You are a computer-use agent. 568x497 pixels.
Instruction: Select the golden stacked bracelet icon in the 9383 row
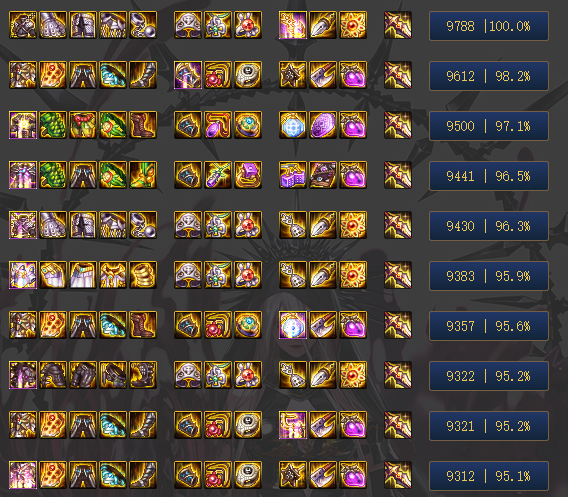143,275
